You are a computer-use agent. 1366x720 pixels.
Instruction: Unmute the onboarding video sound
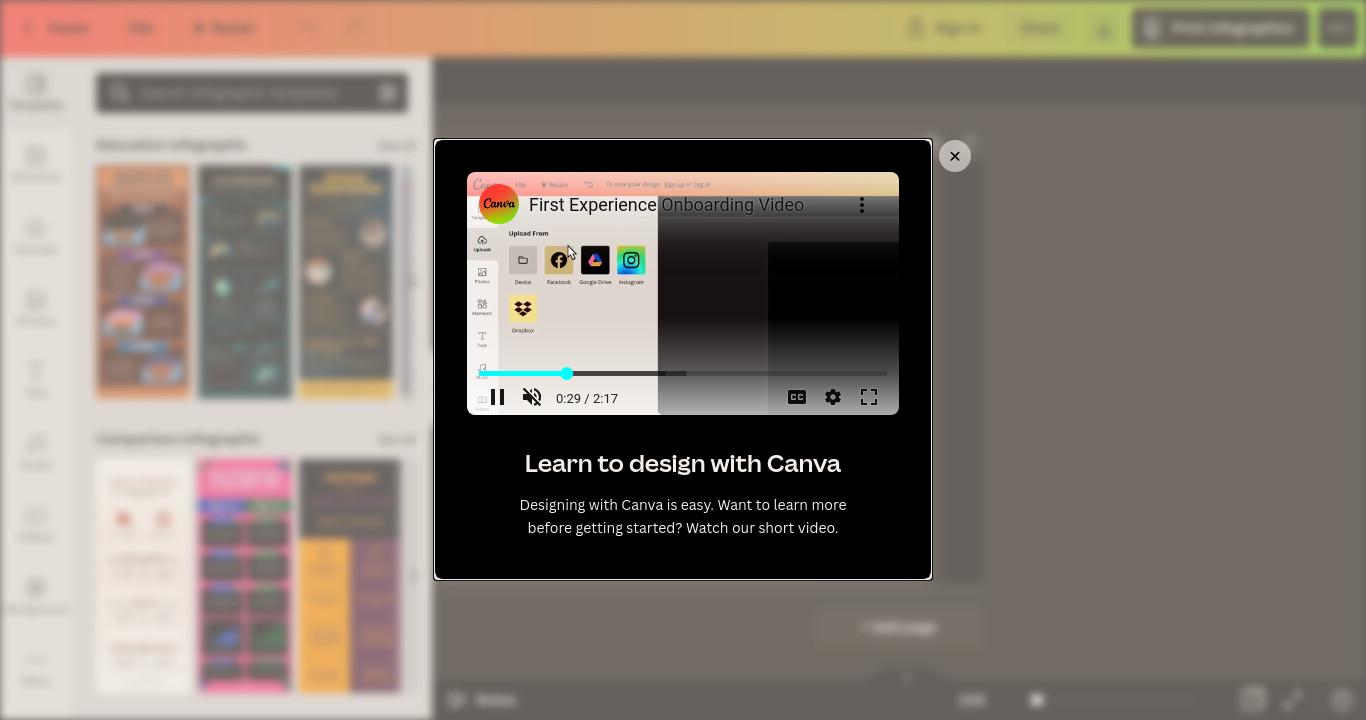coord(532,397)
